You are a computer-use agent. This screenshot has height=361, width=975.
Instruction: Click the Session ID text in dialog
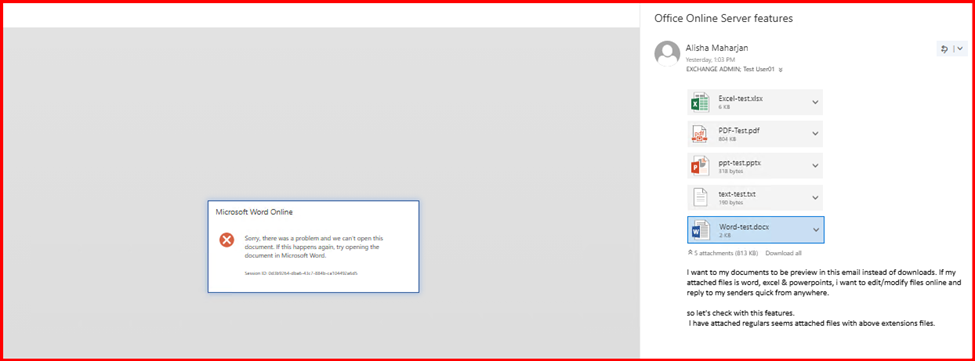pos(302,273)
